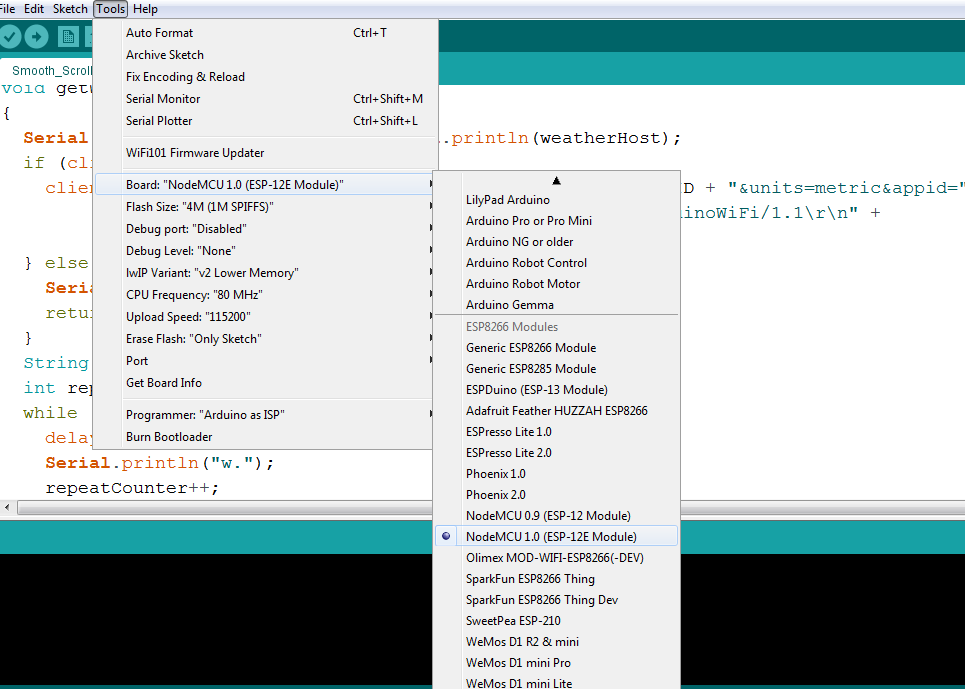The height and width of the screenshot is (689, 965).
Task: Select Phoenix 1.0 board
Action: point(556,474)
